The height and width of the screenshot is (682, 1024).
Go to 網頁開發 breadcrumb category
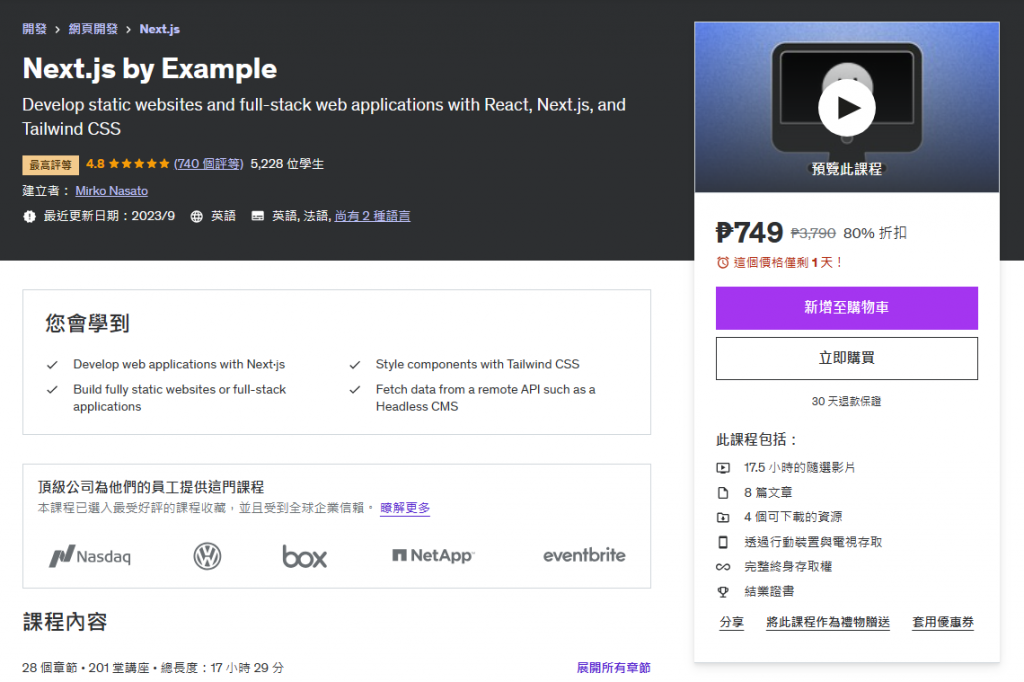93,29
